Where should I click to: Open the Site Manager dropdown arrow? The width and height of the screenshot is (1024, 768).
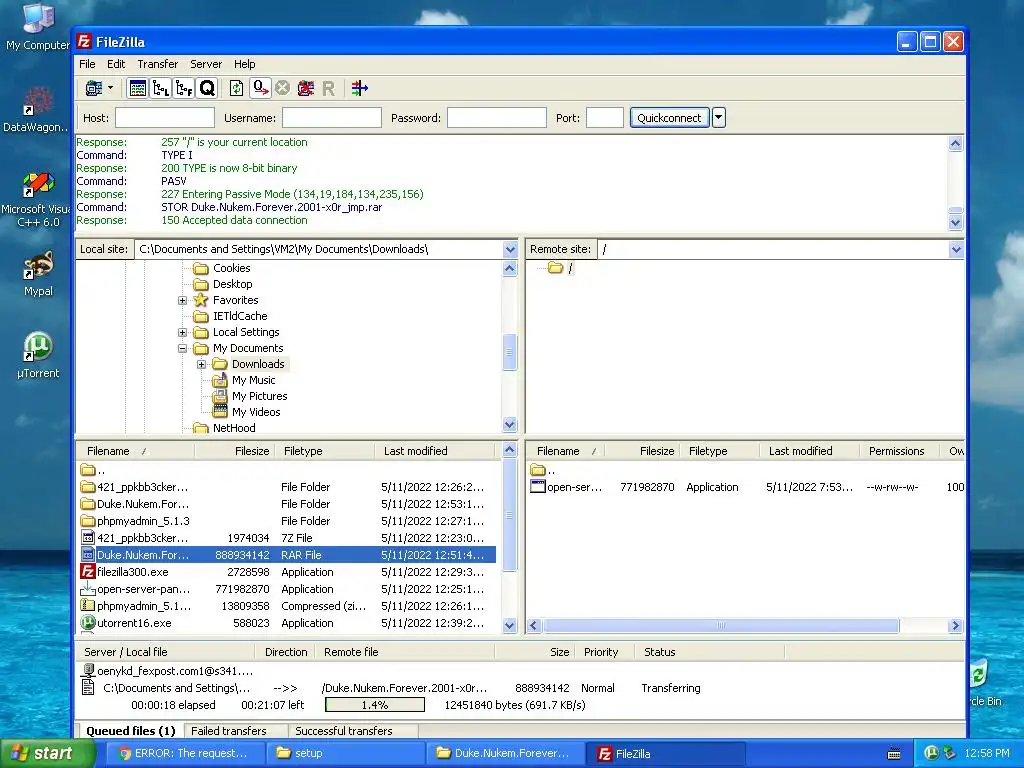(110, 88)
